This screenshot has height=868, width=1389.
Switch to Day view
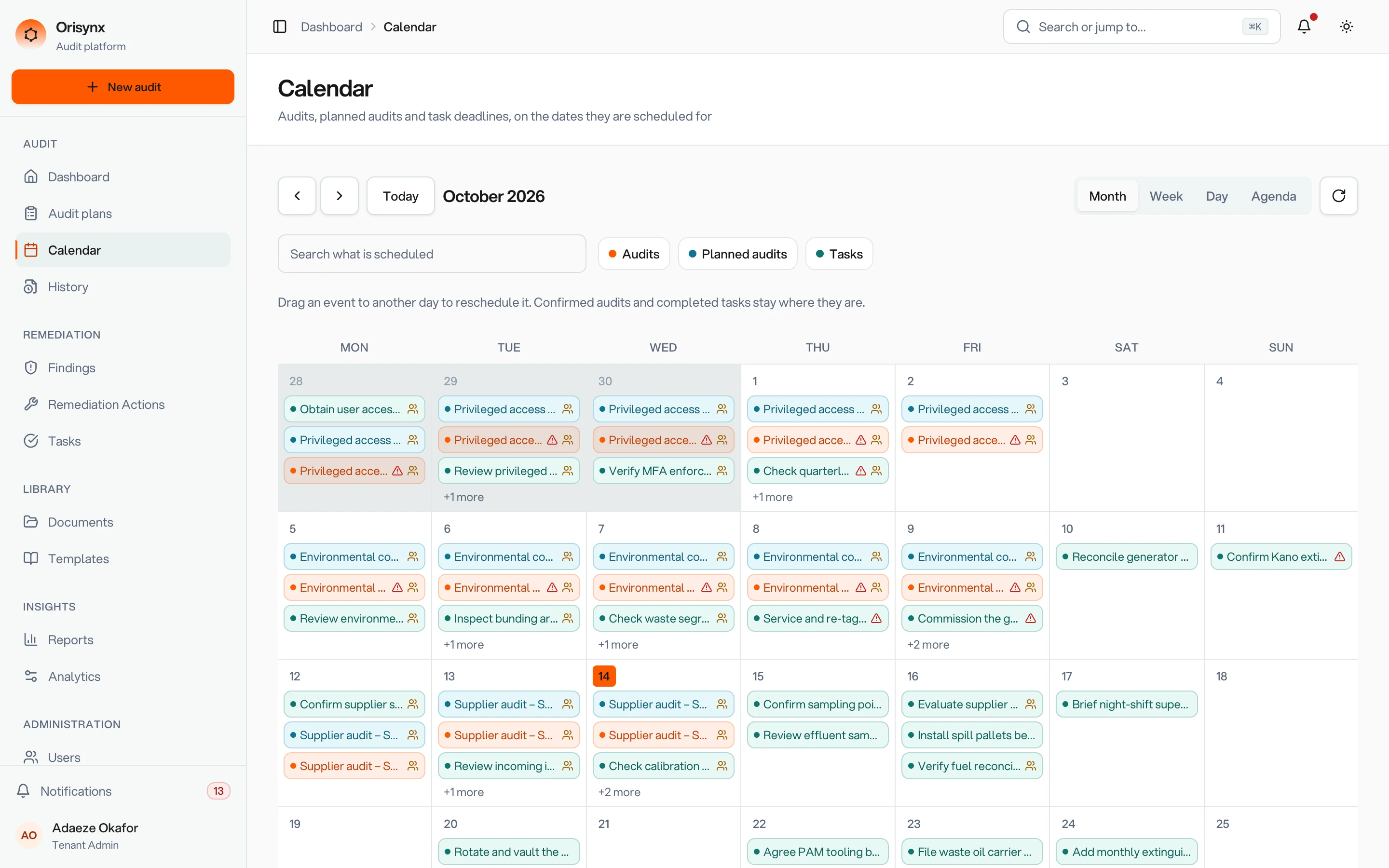[1216, 196]
